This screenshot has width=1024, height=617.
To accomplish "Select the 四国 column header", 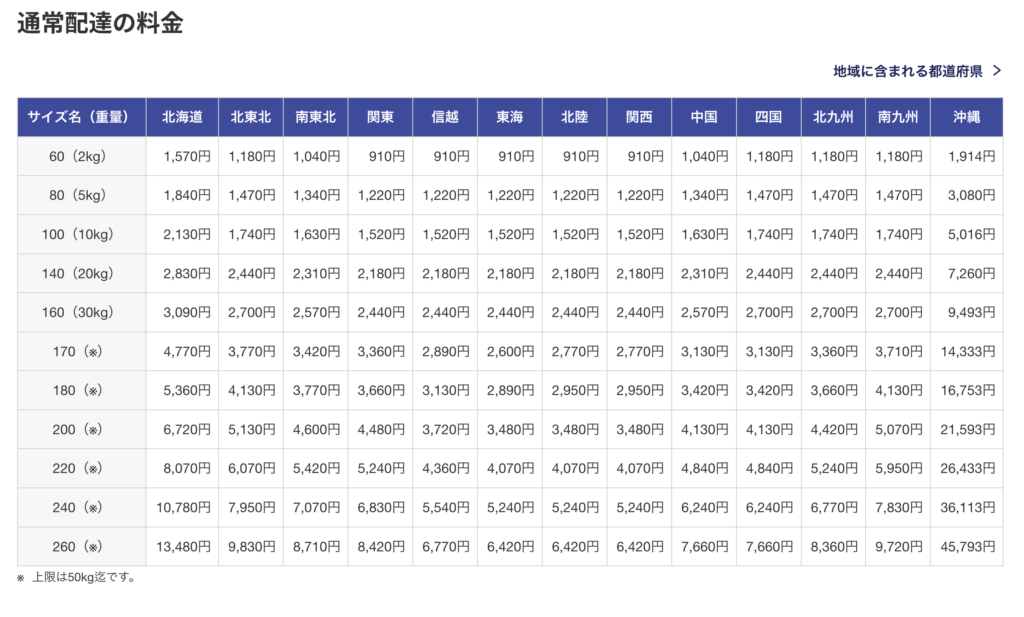I will (x=769, y=117).
